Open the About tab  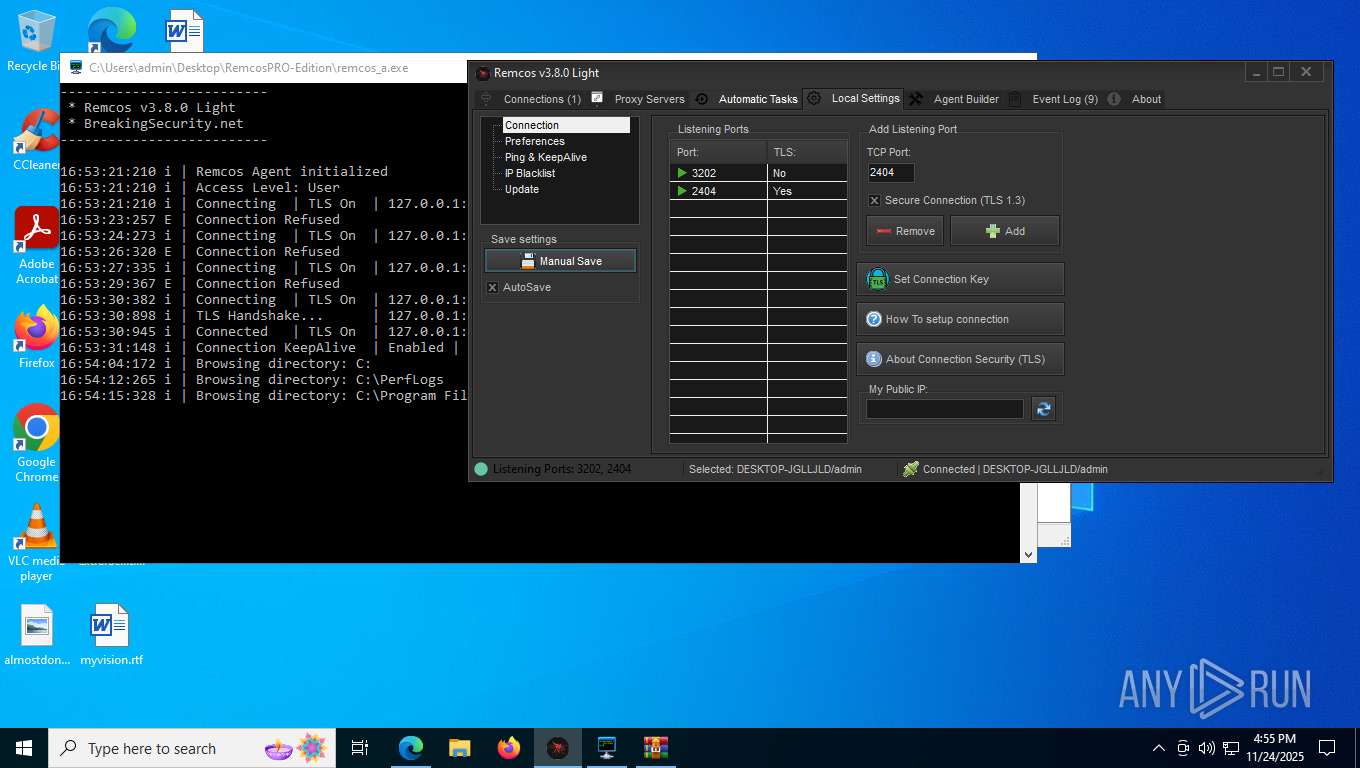click(1135, 99)
